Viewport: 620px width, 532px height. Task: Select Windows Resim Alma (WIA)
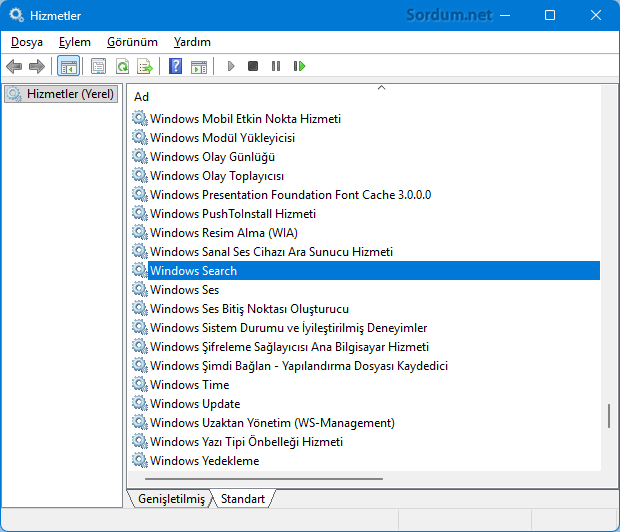point(224,233)
